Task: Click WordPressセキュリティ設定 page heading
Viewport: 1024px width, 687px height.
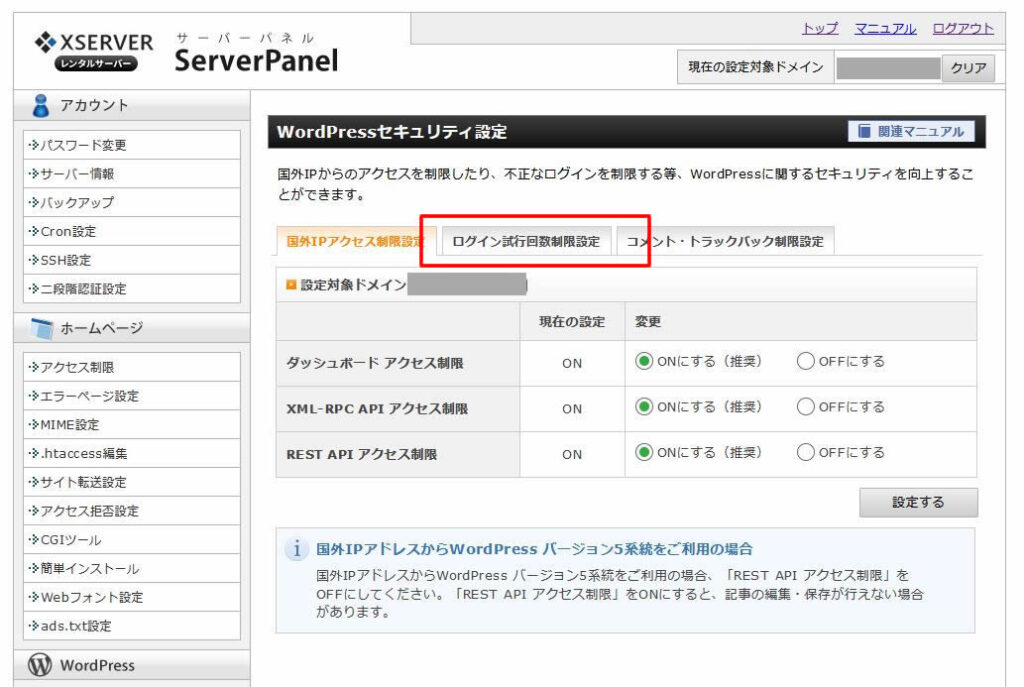Action: (392, 132)
